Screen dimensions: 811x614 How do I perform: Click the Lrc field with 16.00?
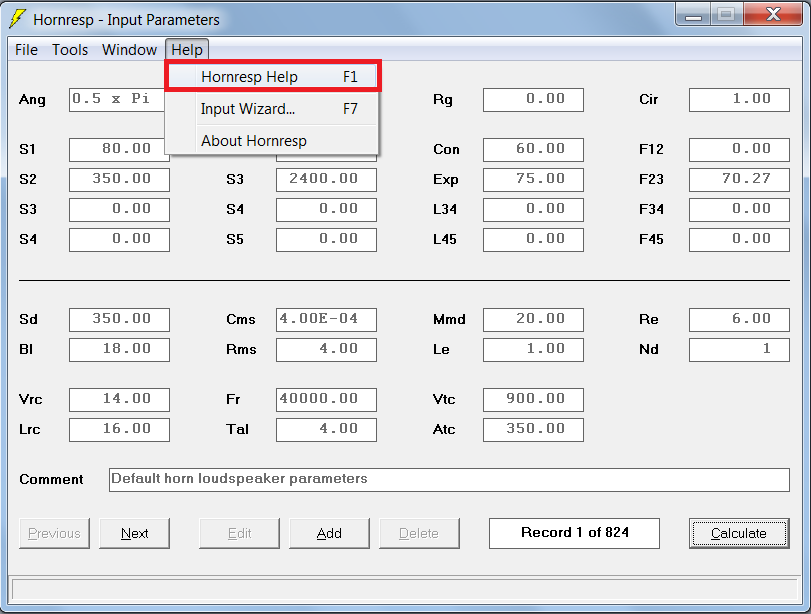tap(119, 430)
